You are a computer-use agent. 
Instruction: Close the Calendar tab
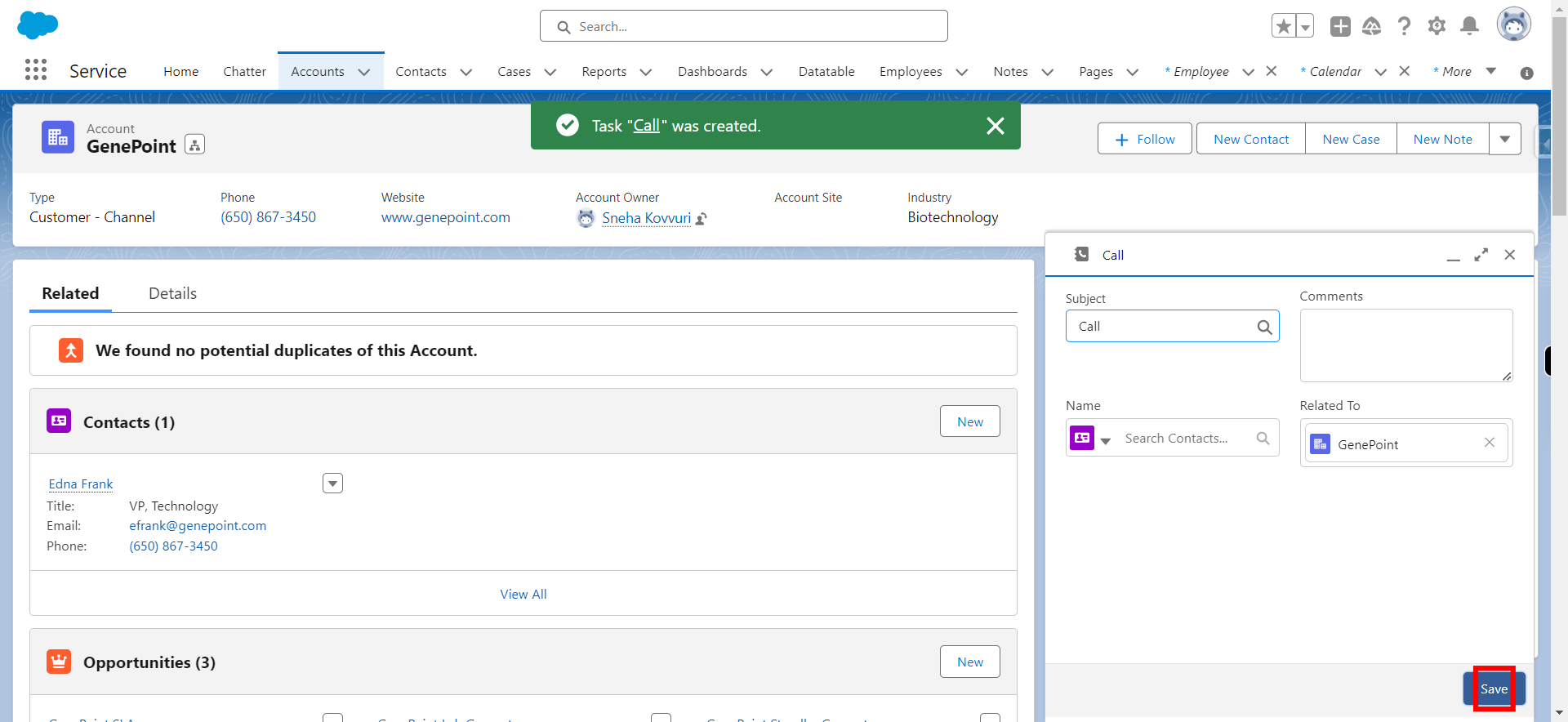[x=1404, y=71]
